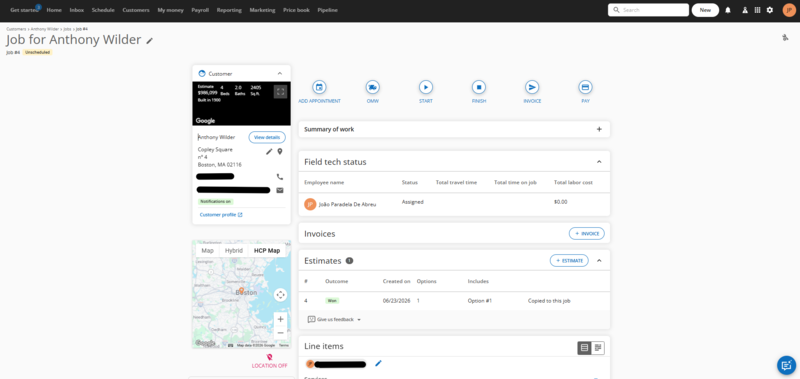Collapse the Field tech status section
This screenshot has height=379, width=800.
(599, 162)
